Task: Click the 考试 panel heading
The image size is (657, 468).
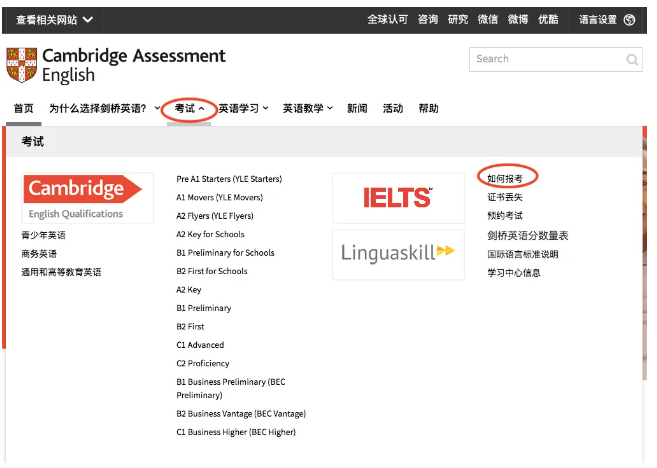Action: click(x=33, y=142)
